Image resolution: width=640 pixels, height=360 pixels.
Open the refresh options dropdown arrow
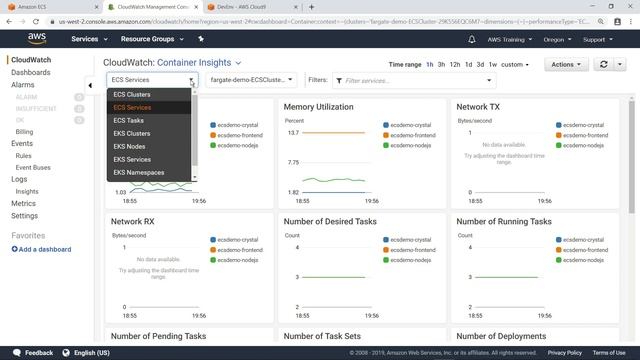click(x=620, y=64)
